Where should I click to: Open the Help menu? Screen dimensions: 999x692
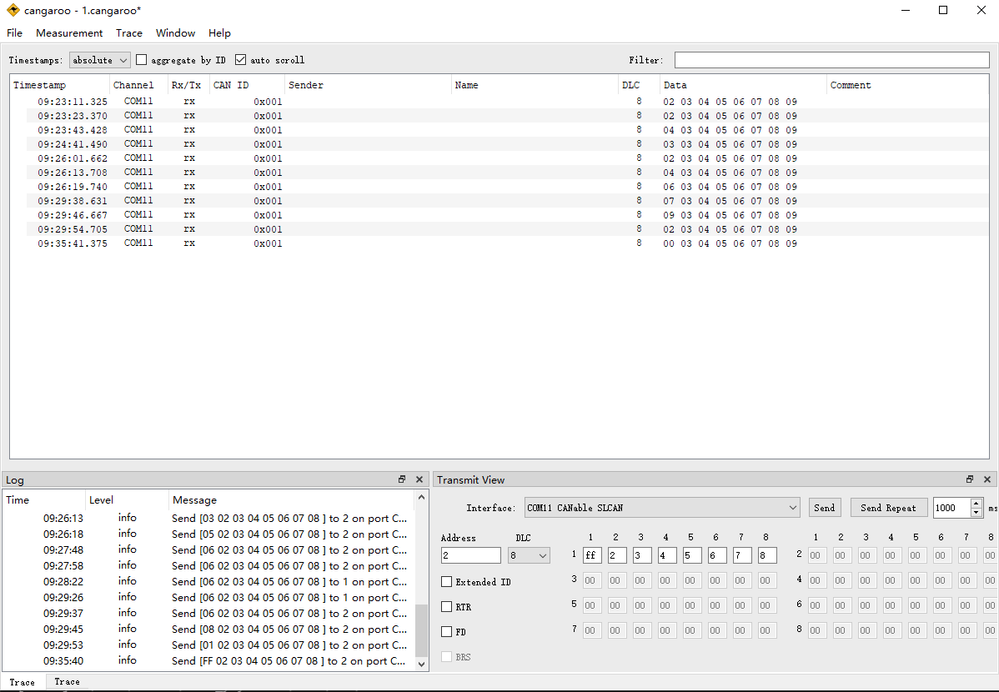click(x=219, y=33)
